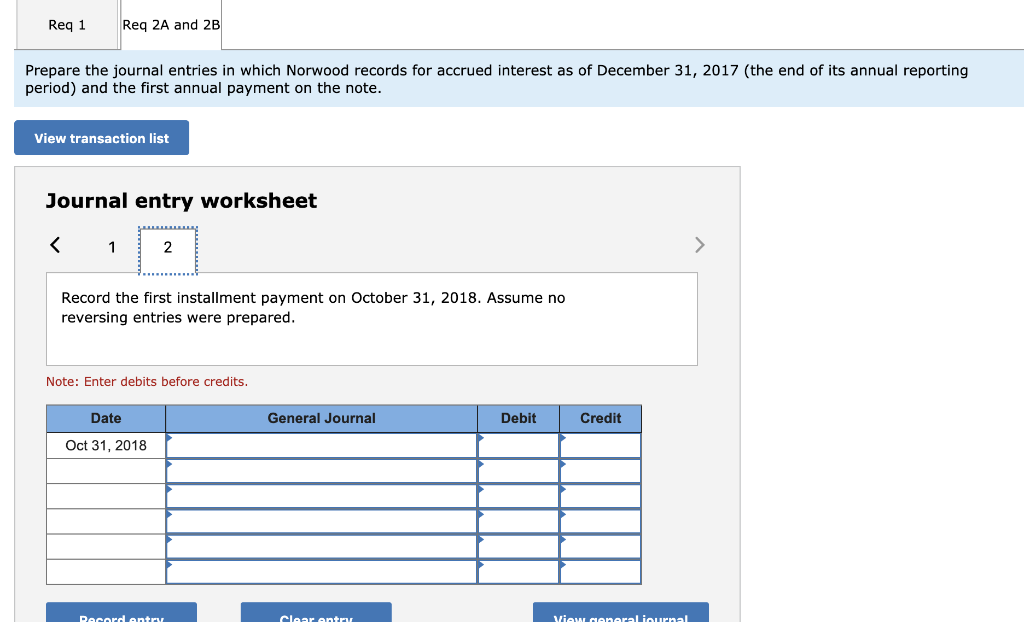The image size is (1024, 622).
Task: Click the Record entry button
Action: [x=121, y=614]
